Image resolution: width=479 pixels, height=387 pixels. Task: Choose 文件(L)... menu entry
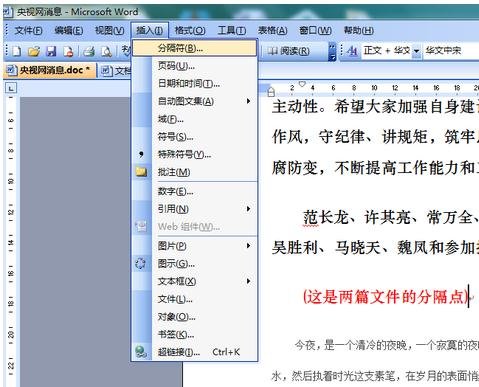coord(195,299)
